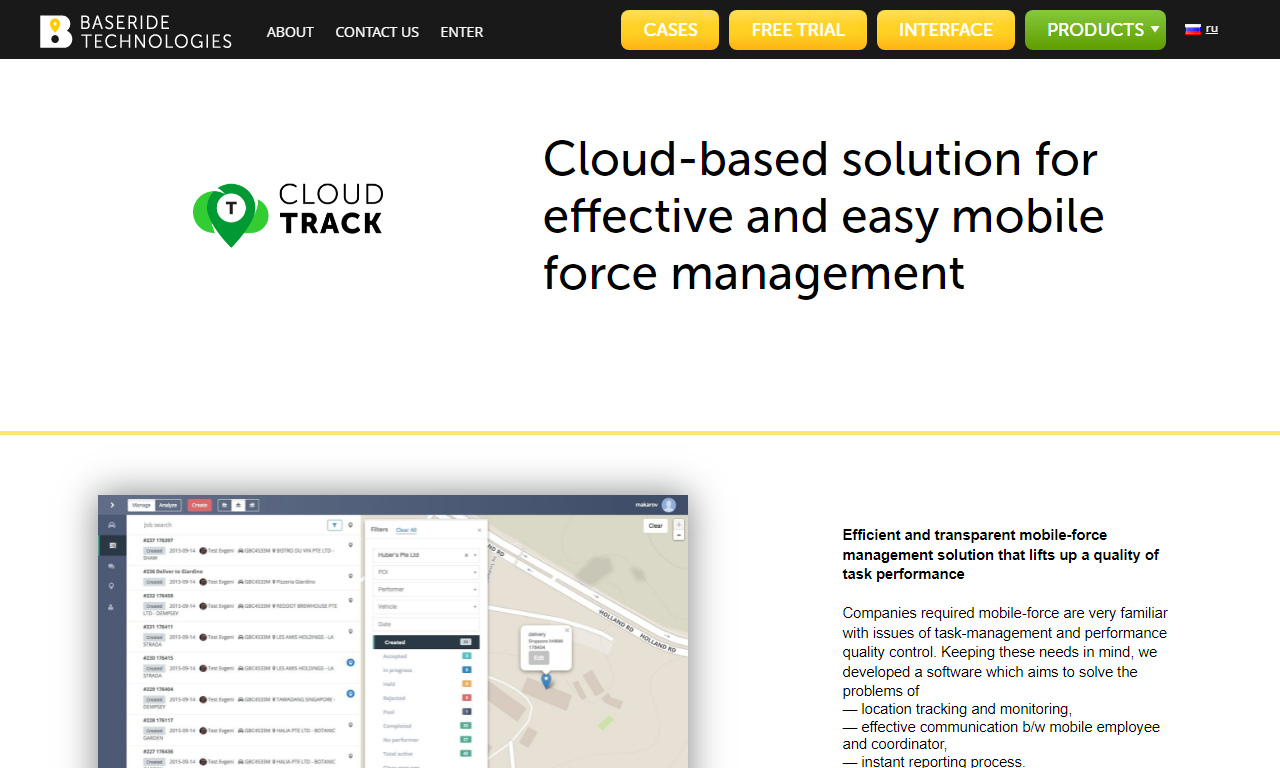
Task: Switch language via the ru link
Action: coord(1212,28)
